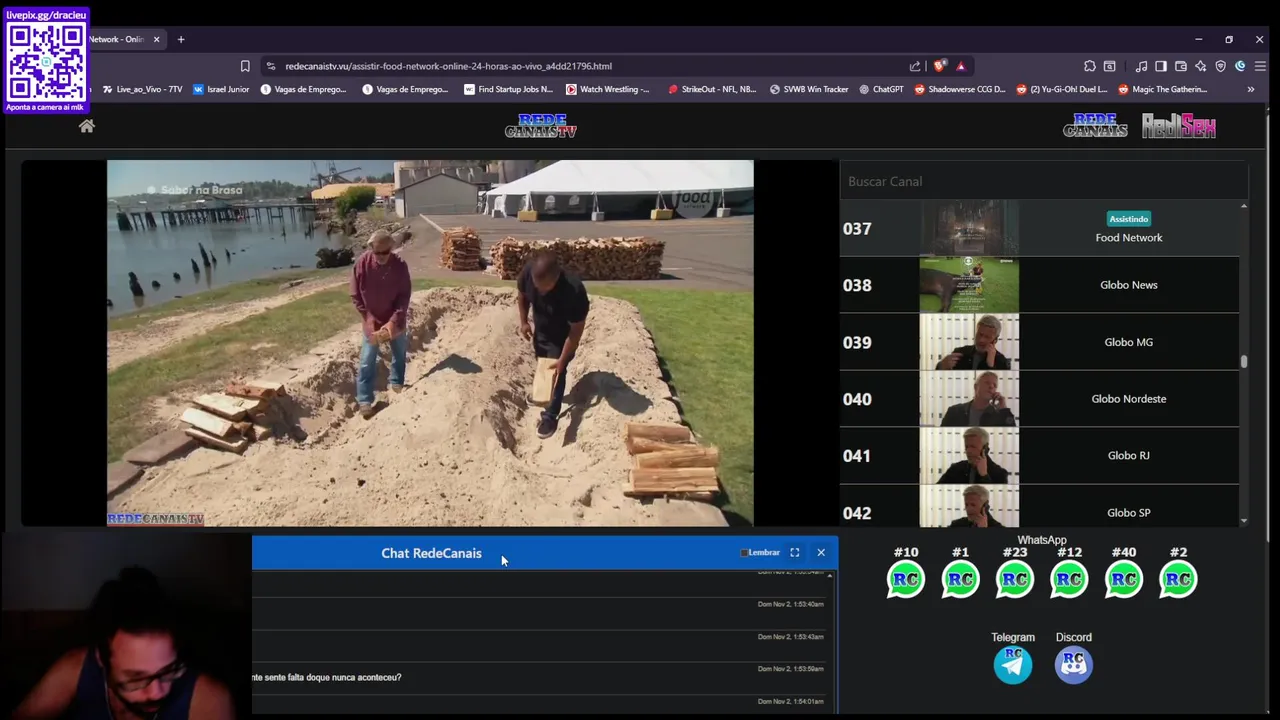Click the Globo News channel thumbnail

[x=969, y=285]
